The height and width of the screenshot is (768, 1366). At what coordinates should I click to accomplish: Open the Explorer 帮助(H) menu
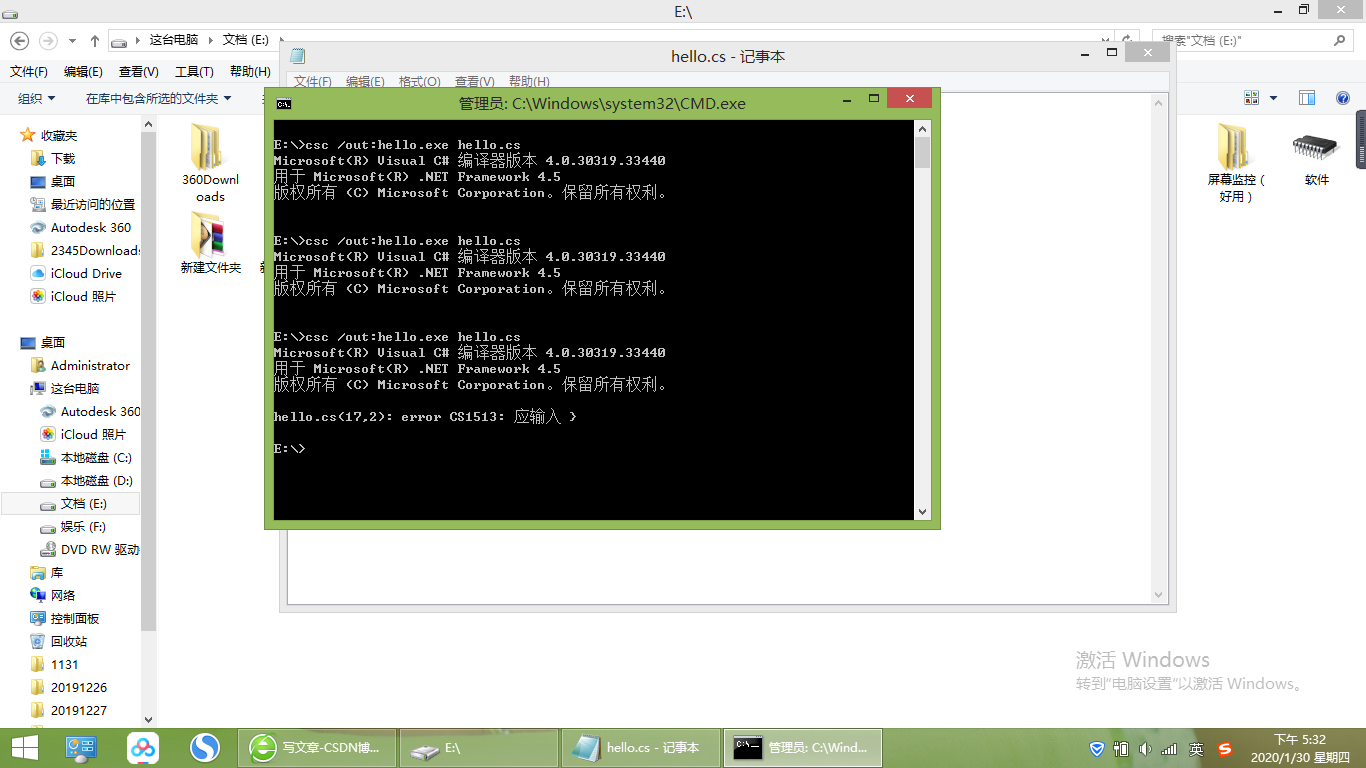(250, 72)
